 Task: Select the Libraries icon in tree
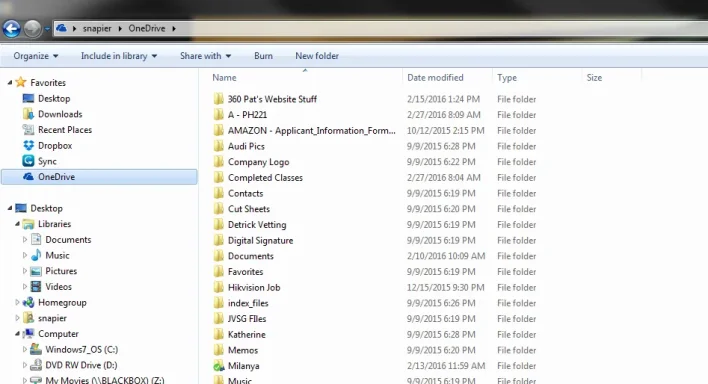(28, 224)
